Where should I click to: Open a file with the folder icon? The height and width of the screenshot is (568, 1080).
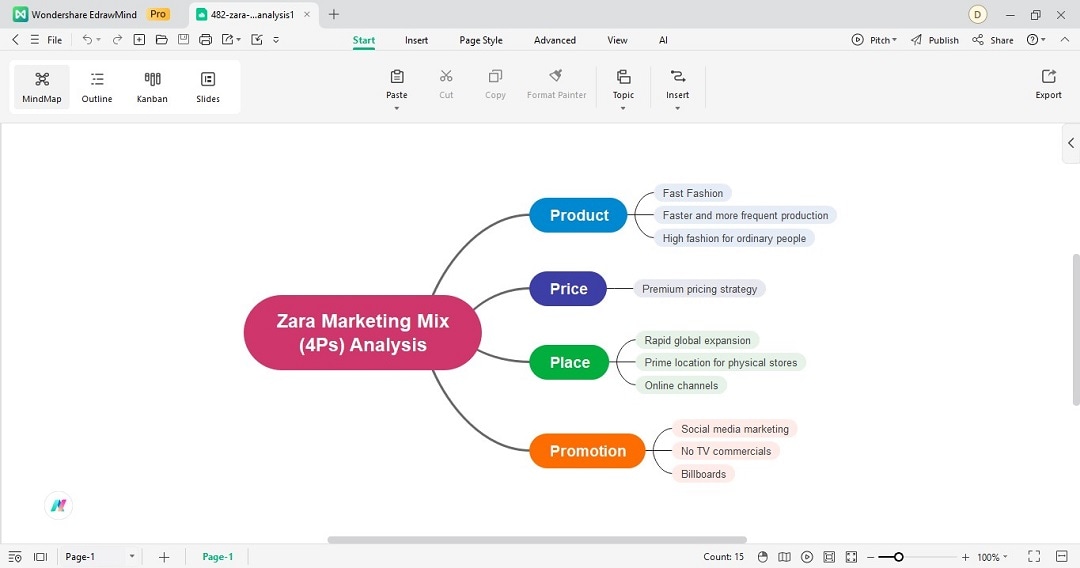coord(161,40)
